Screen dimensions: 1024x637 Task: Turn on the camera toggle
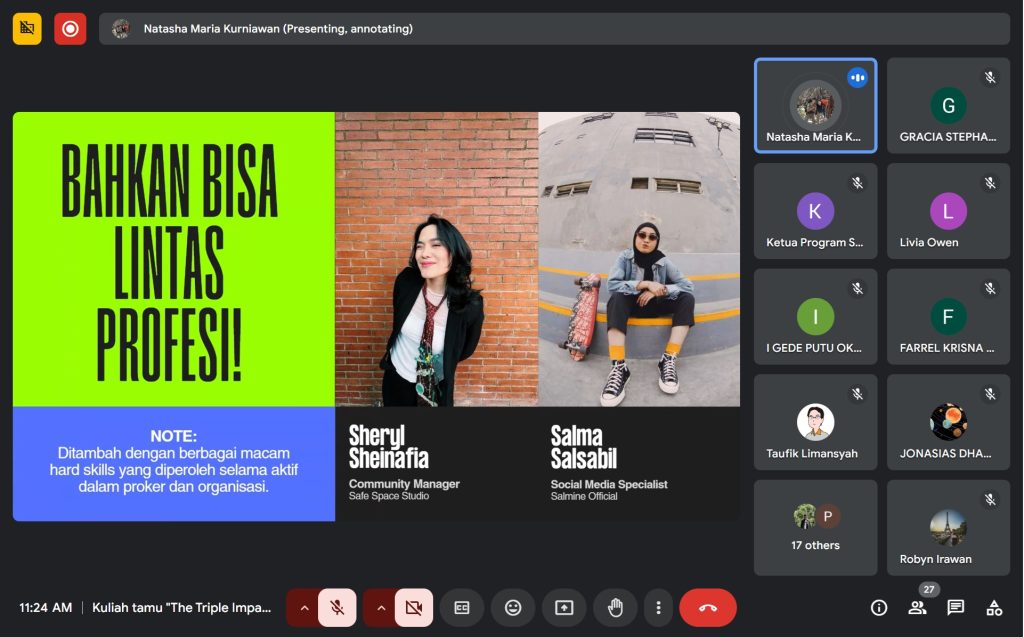pos(414,608)
